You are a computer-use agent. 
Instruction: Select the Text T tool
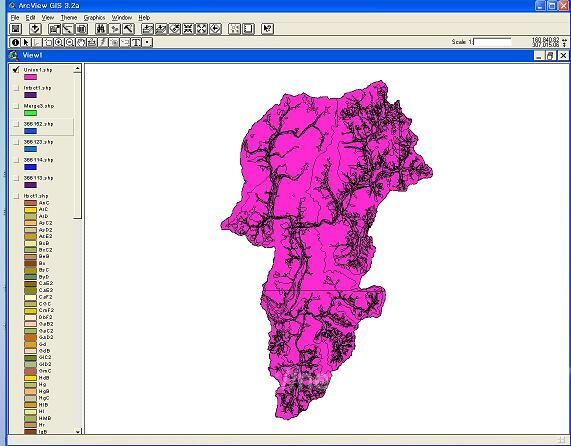[136, 42]
